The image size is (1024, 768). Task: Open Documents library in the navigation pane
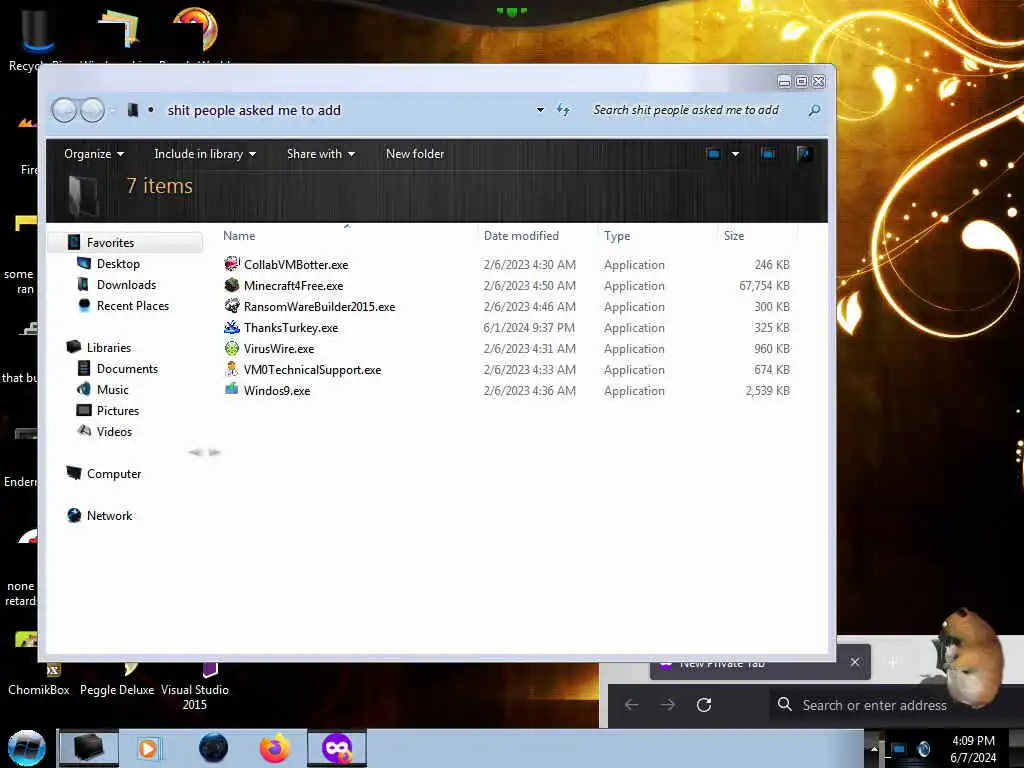click(127, 369)
